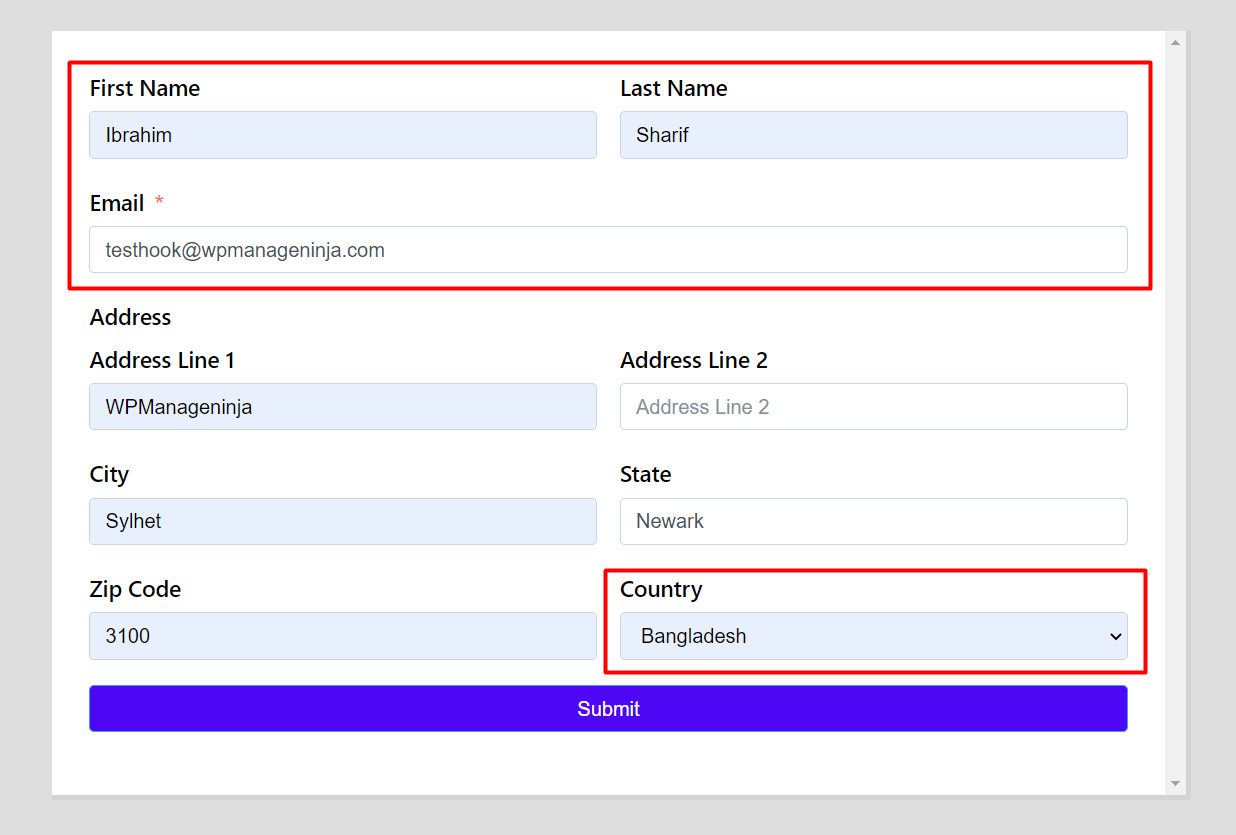Click the chevron on the Country selector

1115,636
